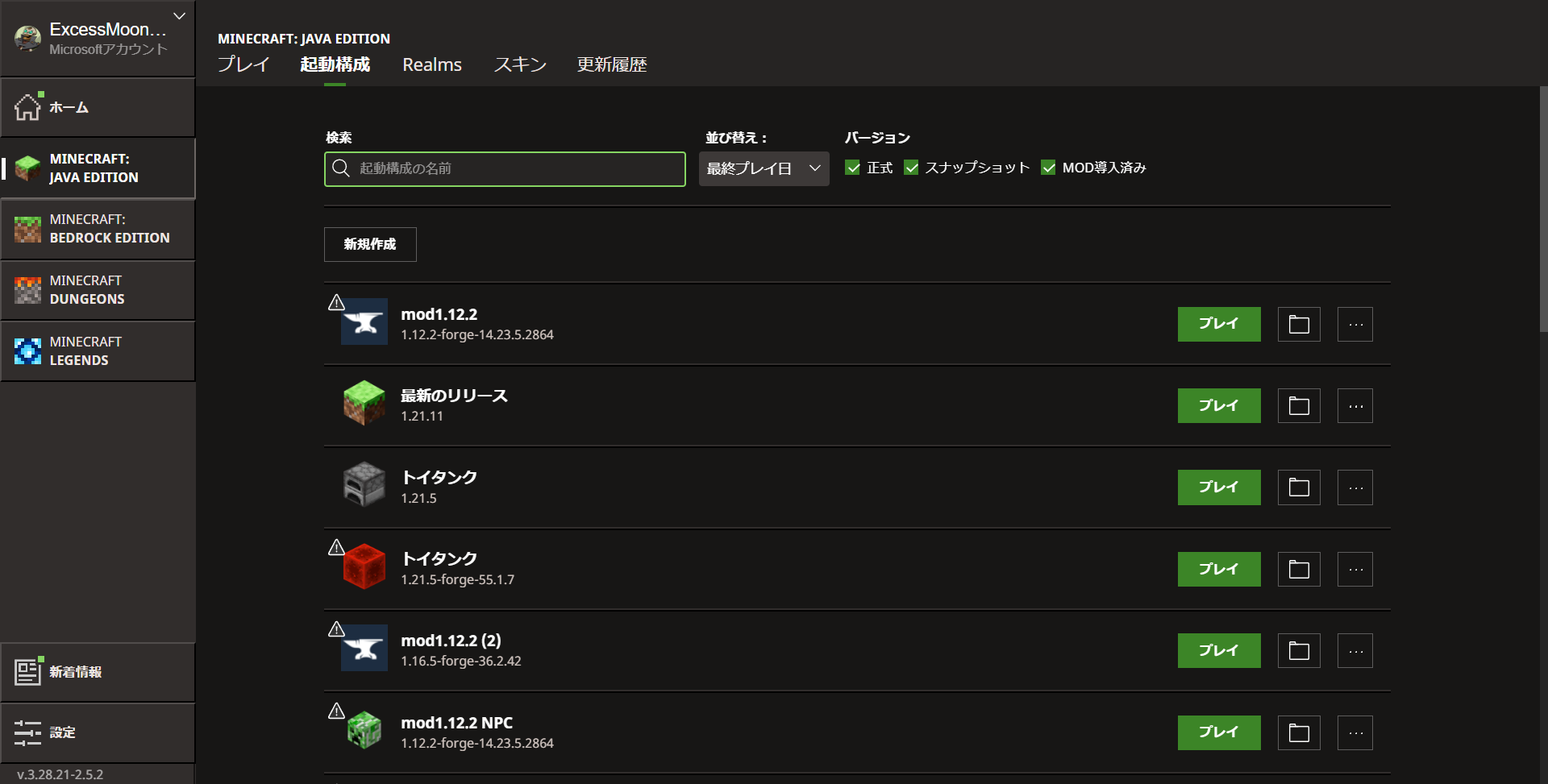Open the ホーム home page
Screen dimensions: 1548x784
point(97,107)
